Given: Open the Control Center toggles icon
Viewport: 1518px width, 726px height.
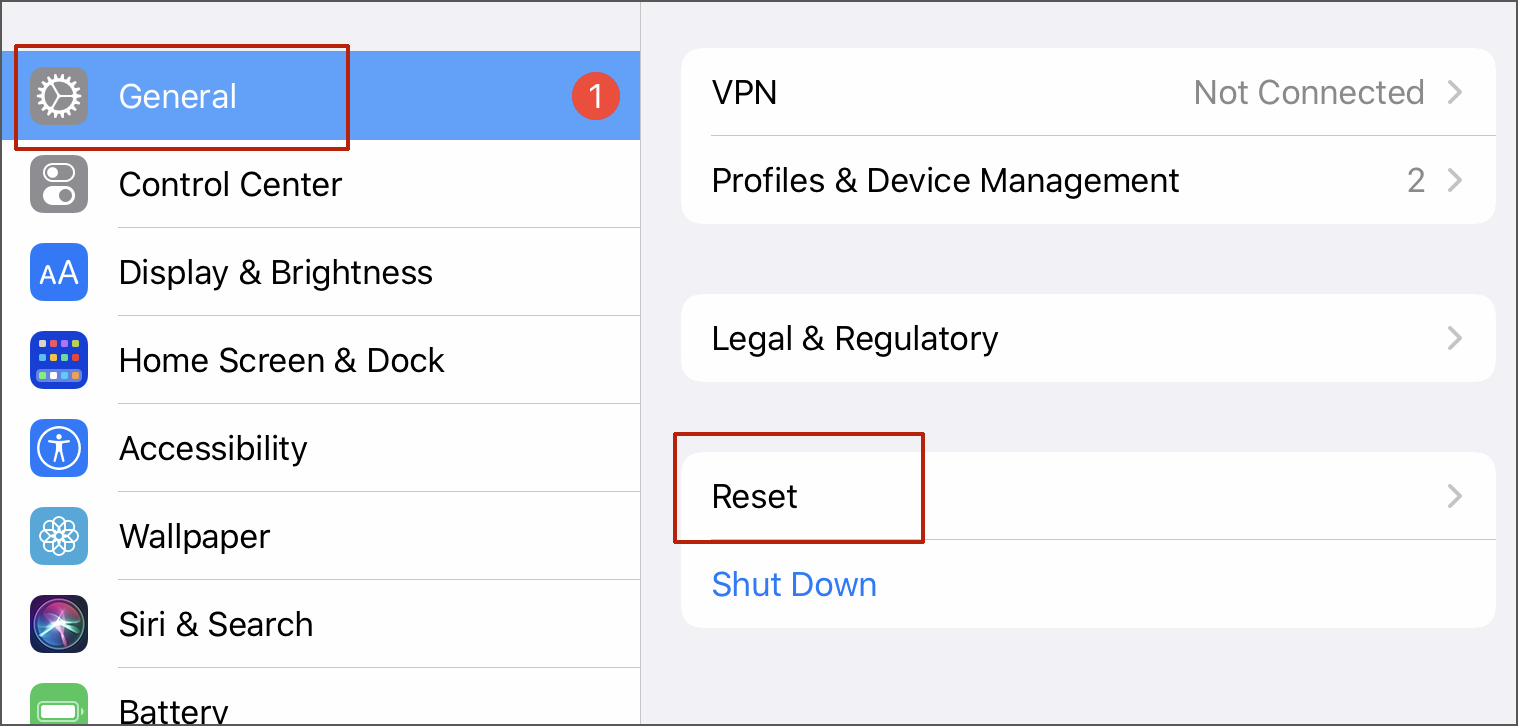Looking at the screenshot, I should (59, 184).
